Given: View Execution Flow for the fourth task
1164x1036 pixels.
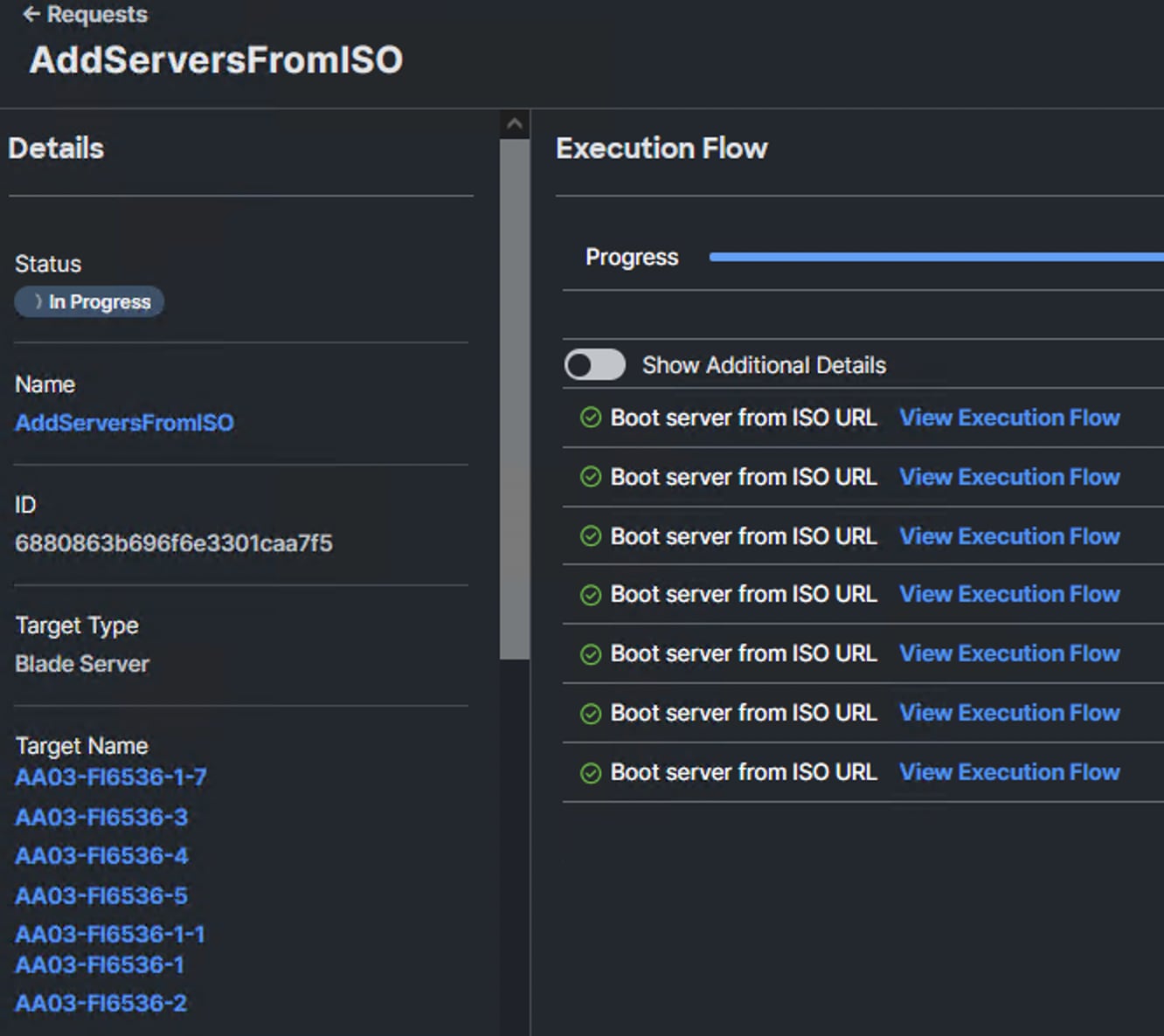Looking at the screenshot, I should 1009,594.
